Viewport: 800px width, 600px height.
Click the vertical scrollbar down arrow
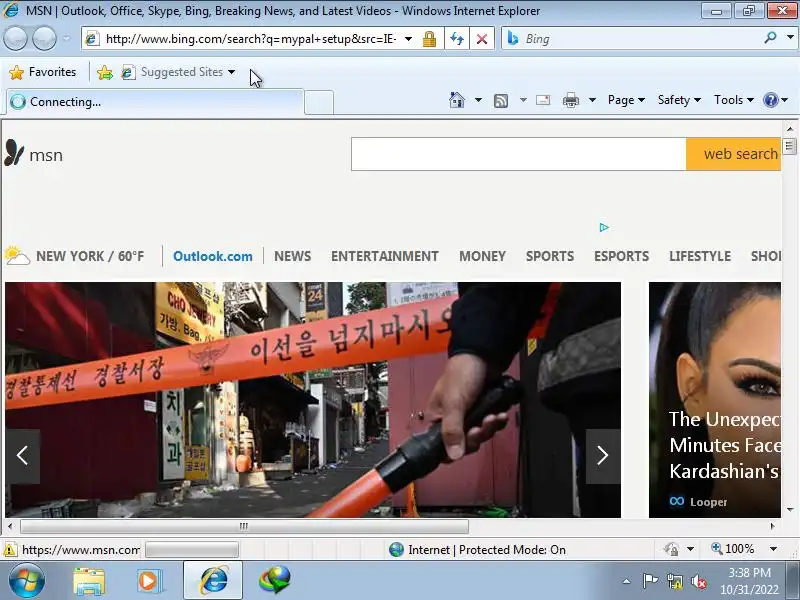click(790, 509)
